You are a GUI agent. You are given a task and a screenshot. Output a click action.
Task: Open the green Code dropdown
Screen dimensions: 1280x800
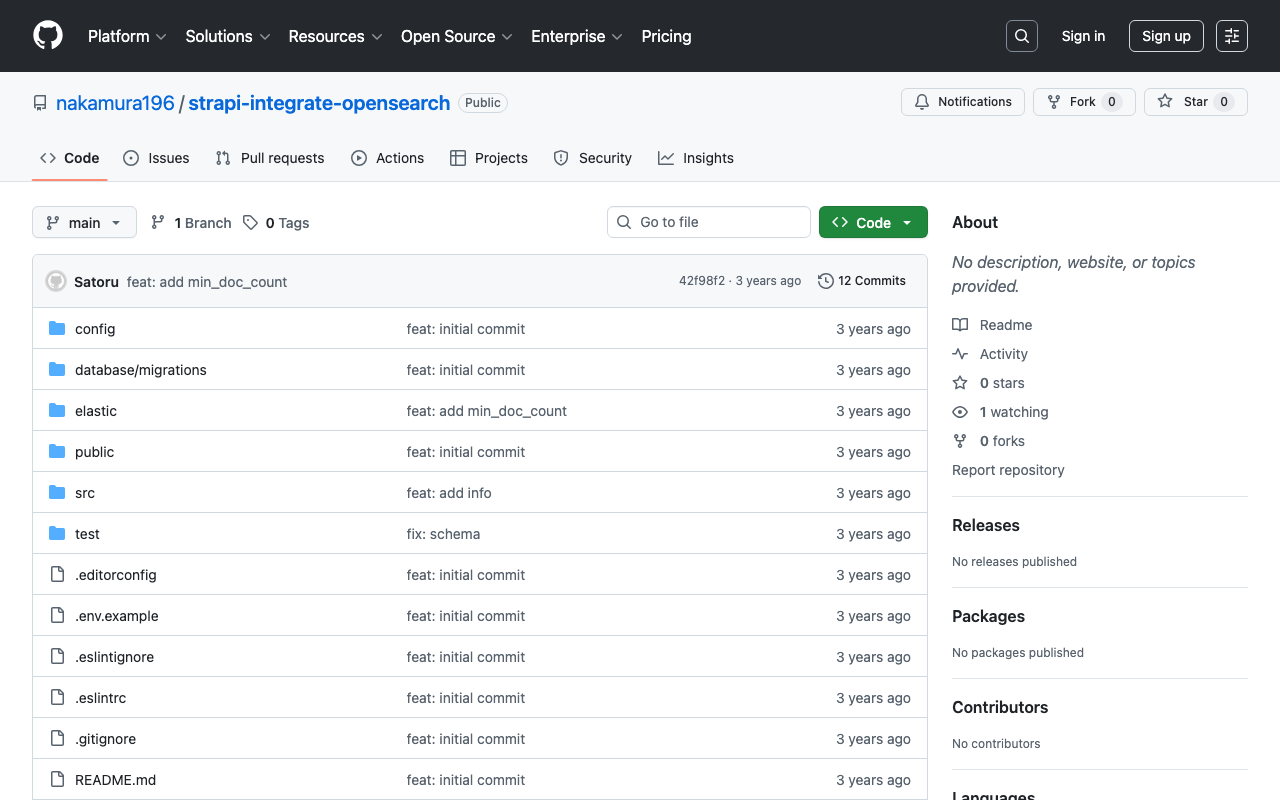tap(873, 222)
